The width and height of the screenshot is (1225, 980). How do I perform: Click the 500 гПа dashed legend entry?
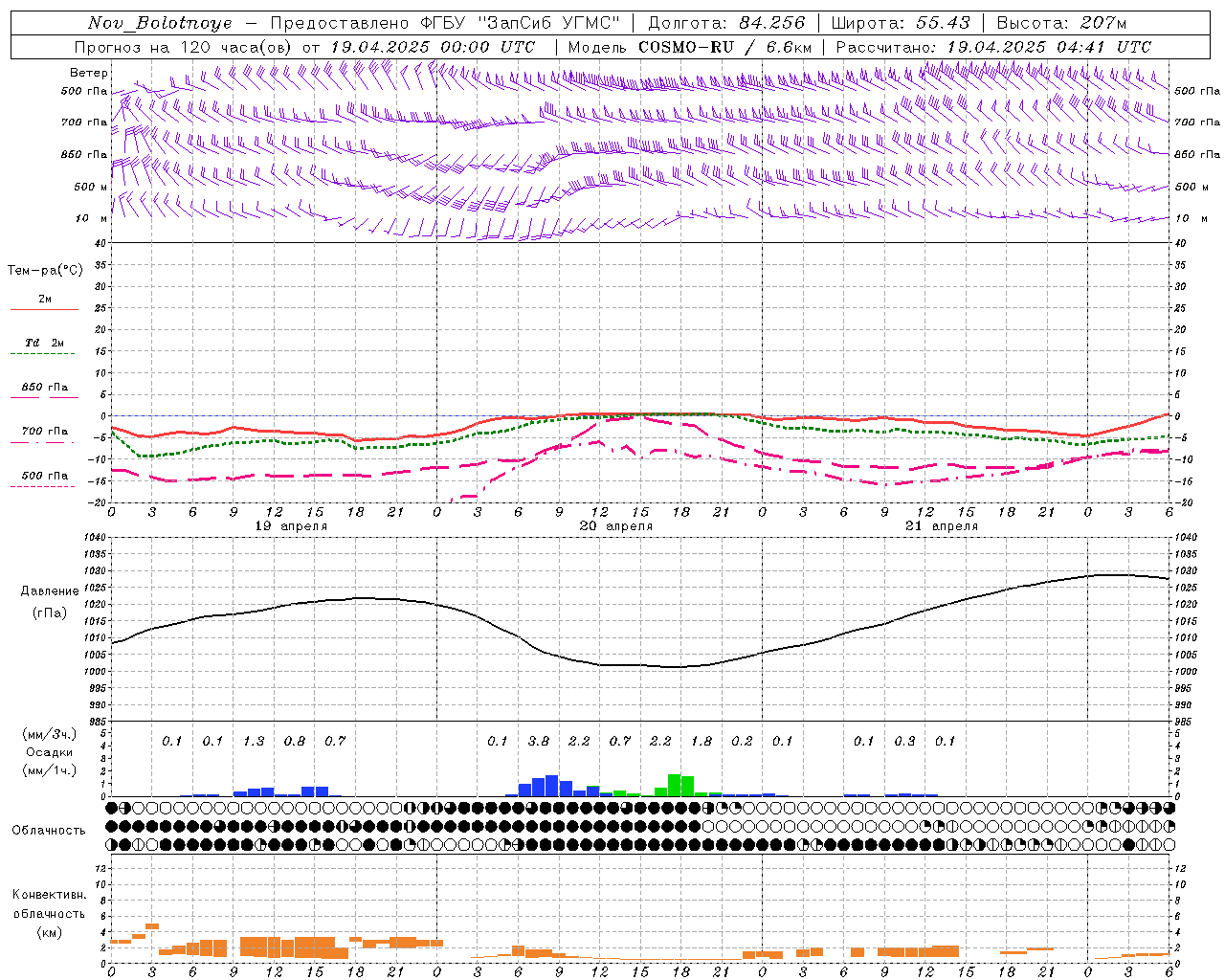coord(44,479)
